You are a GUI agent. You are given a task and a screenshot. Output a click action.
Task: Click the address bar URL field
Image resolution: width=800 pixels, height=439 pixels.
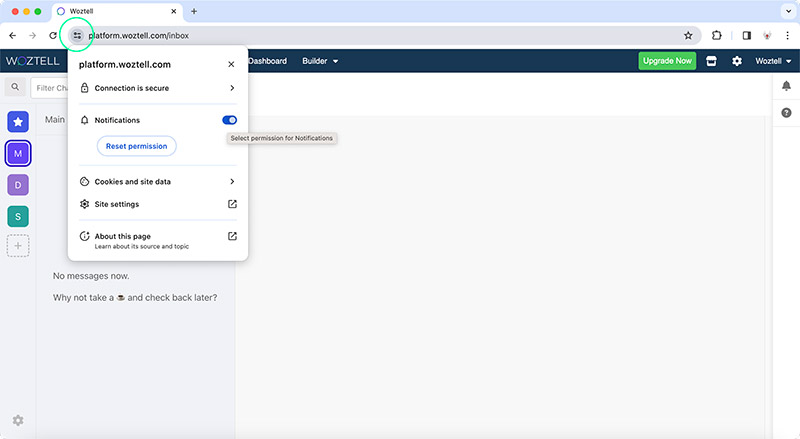click(383, 35)
